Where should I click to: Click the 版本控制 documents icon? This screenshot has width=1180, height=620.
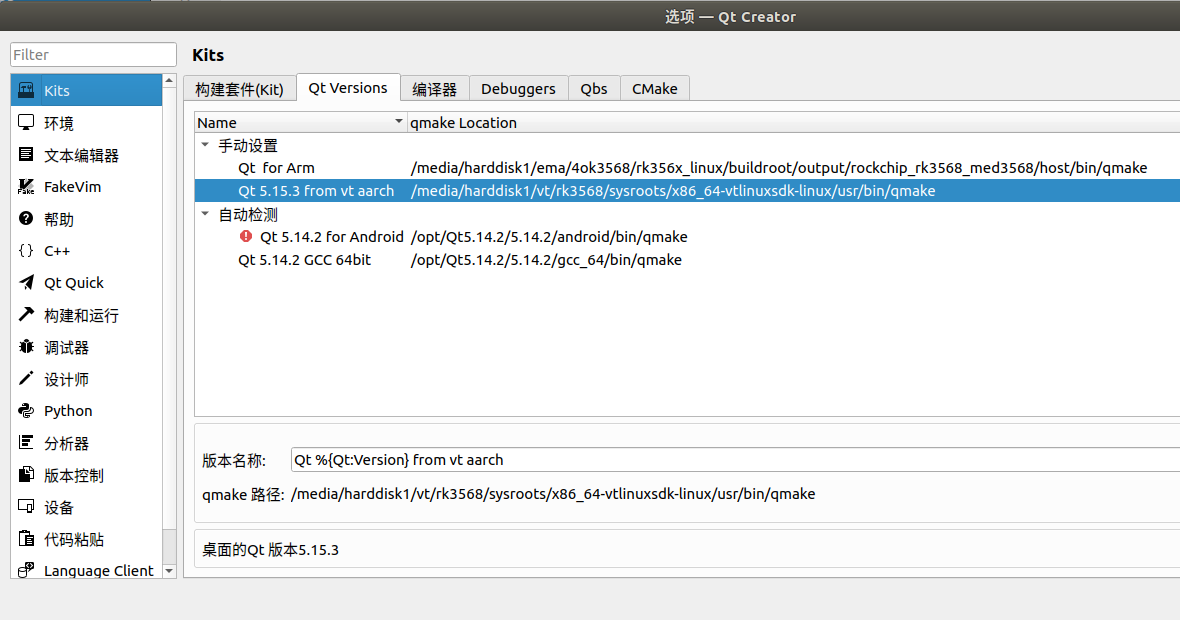coord(26,474)
